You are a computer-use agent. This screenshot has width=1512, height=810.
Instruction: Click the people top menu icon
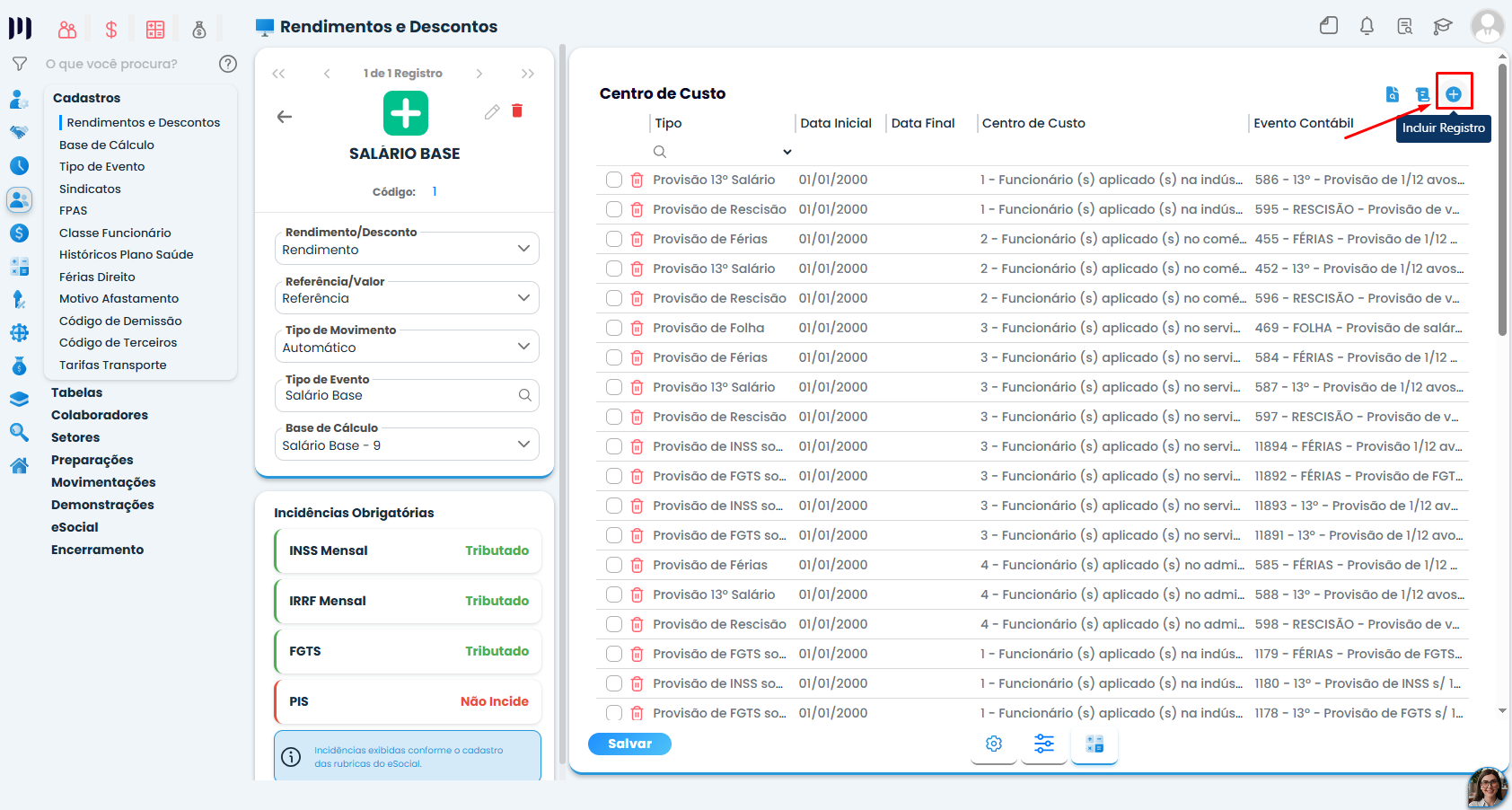pyautogui.click(x=67, y=30)
